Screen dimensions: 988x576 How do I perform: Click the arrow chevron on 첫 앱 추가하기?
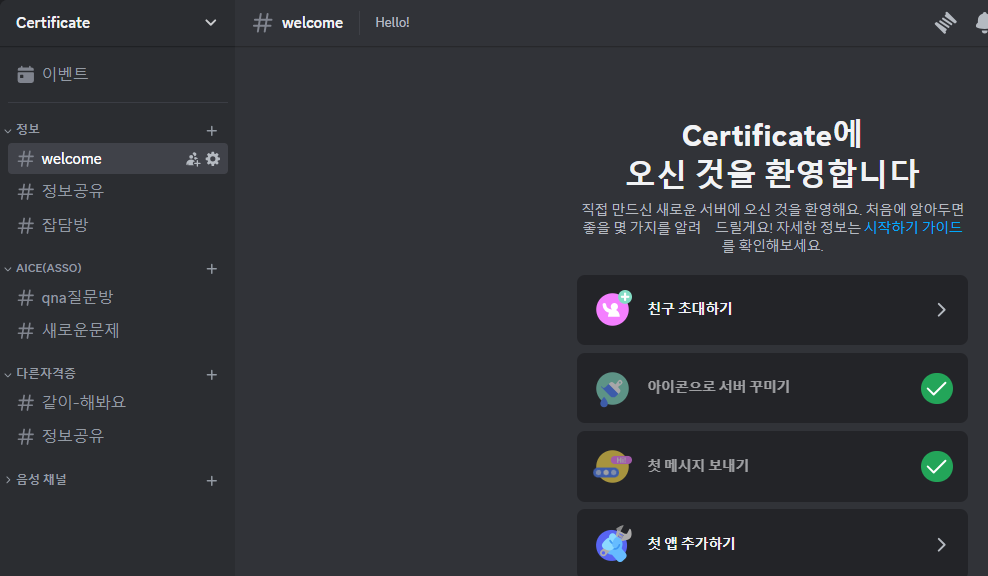(941, 544)
